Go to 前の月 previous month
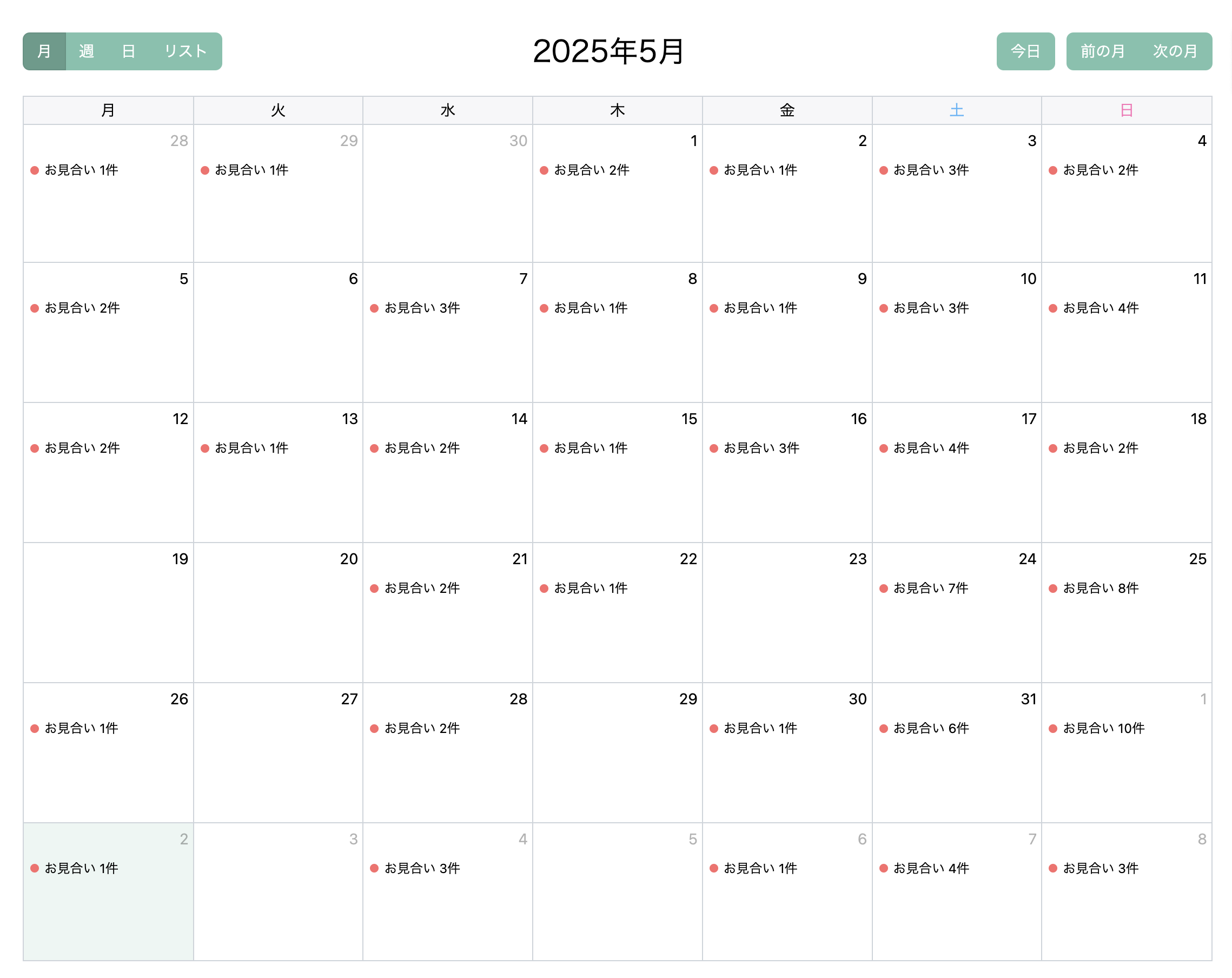The height and width of the screenshot is (978, 1232). click(x=1102, y=51)
